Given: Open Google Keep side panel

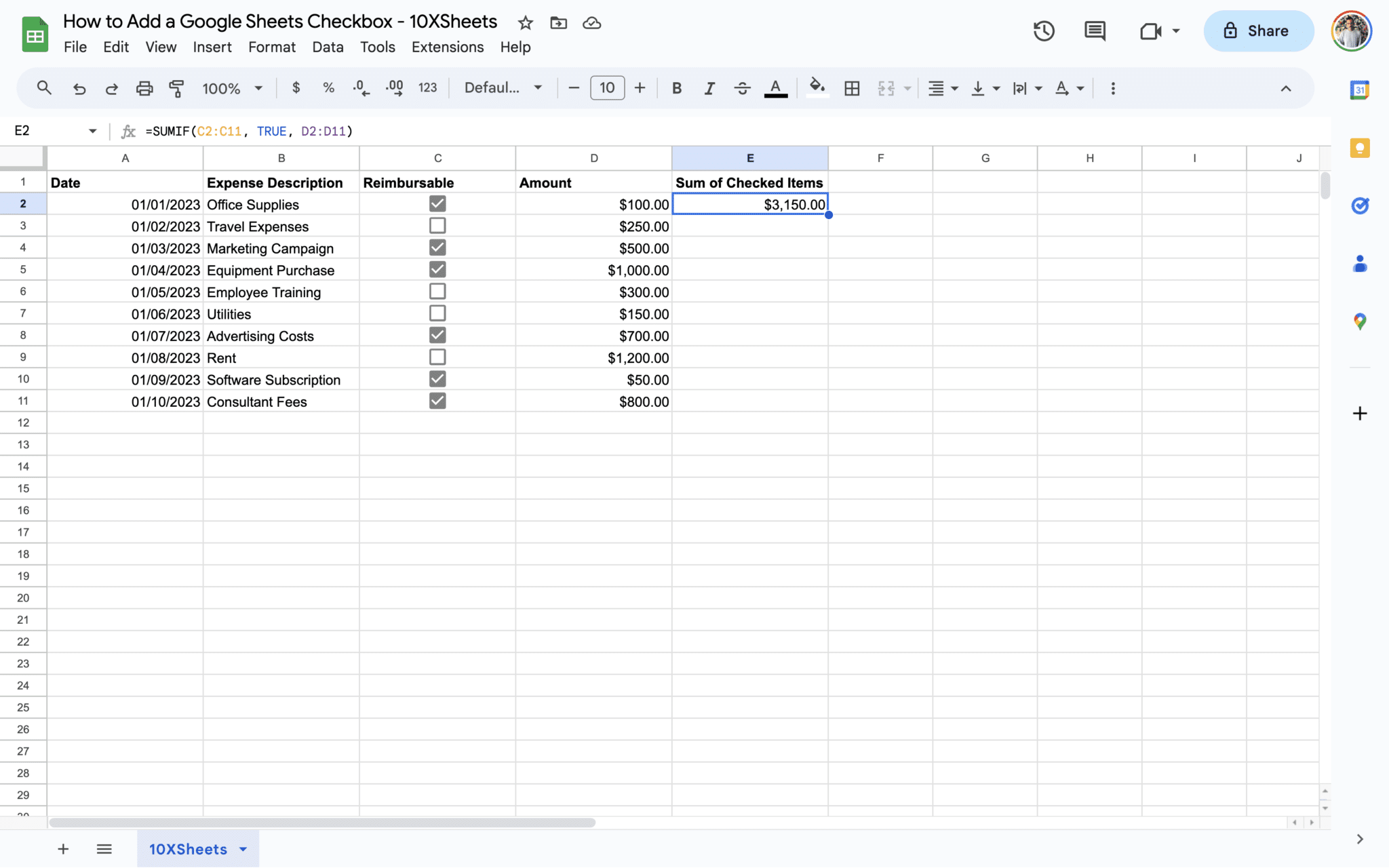Looking at the screenshot, I should coord(1360,148).
